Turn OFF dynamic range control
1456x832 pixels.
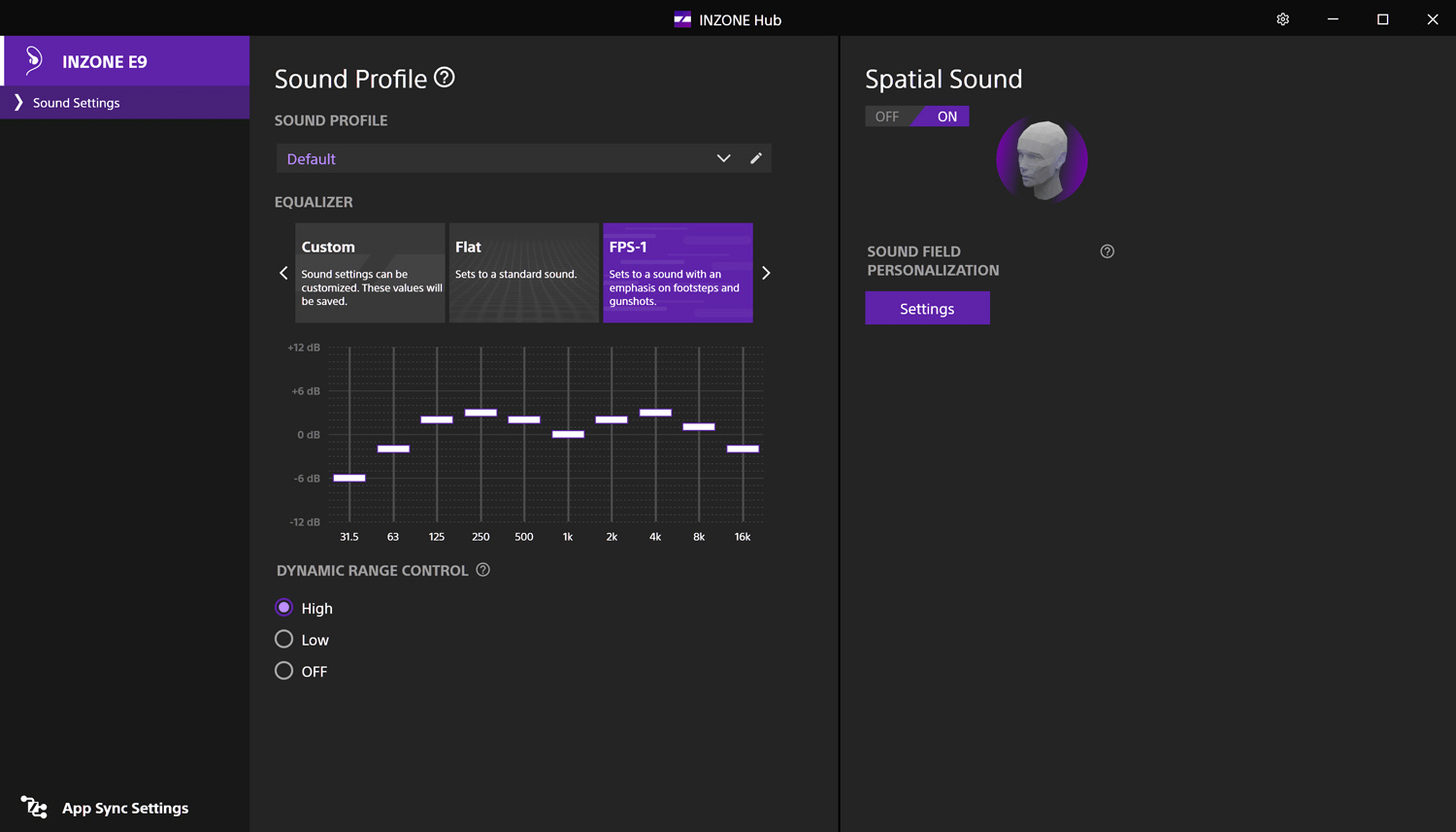284,671
